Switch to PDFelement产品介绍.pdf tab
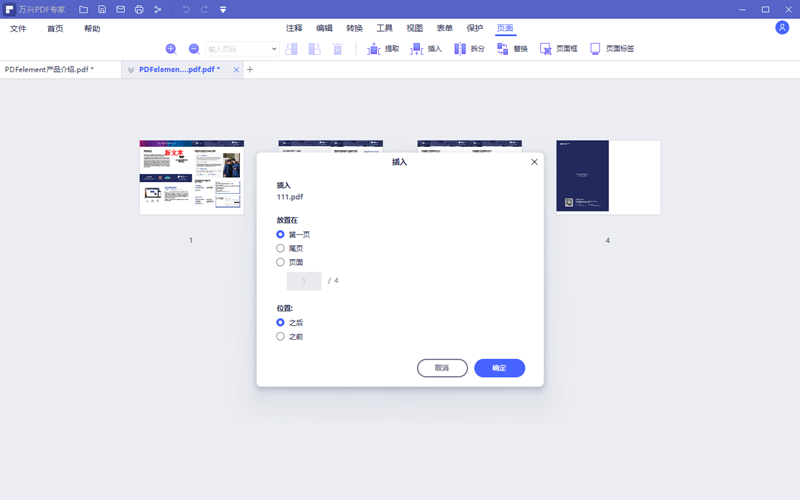800x500 pixels. tap(50, 70)
